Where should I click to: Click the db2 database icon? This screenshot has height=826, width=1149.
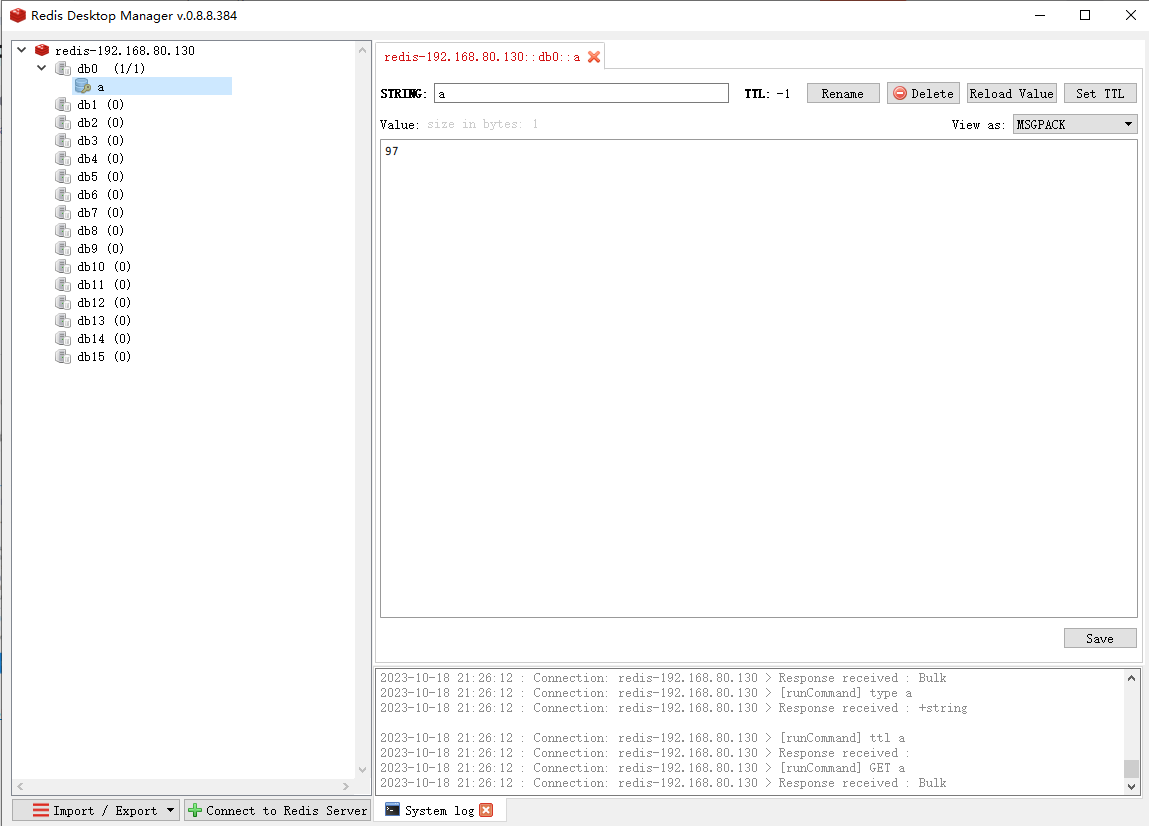coord(63,122)
